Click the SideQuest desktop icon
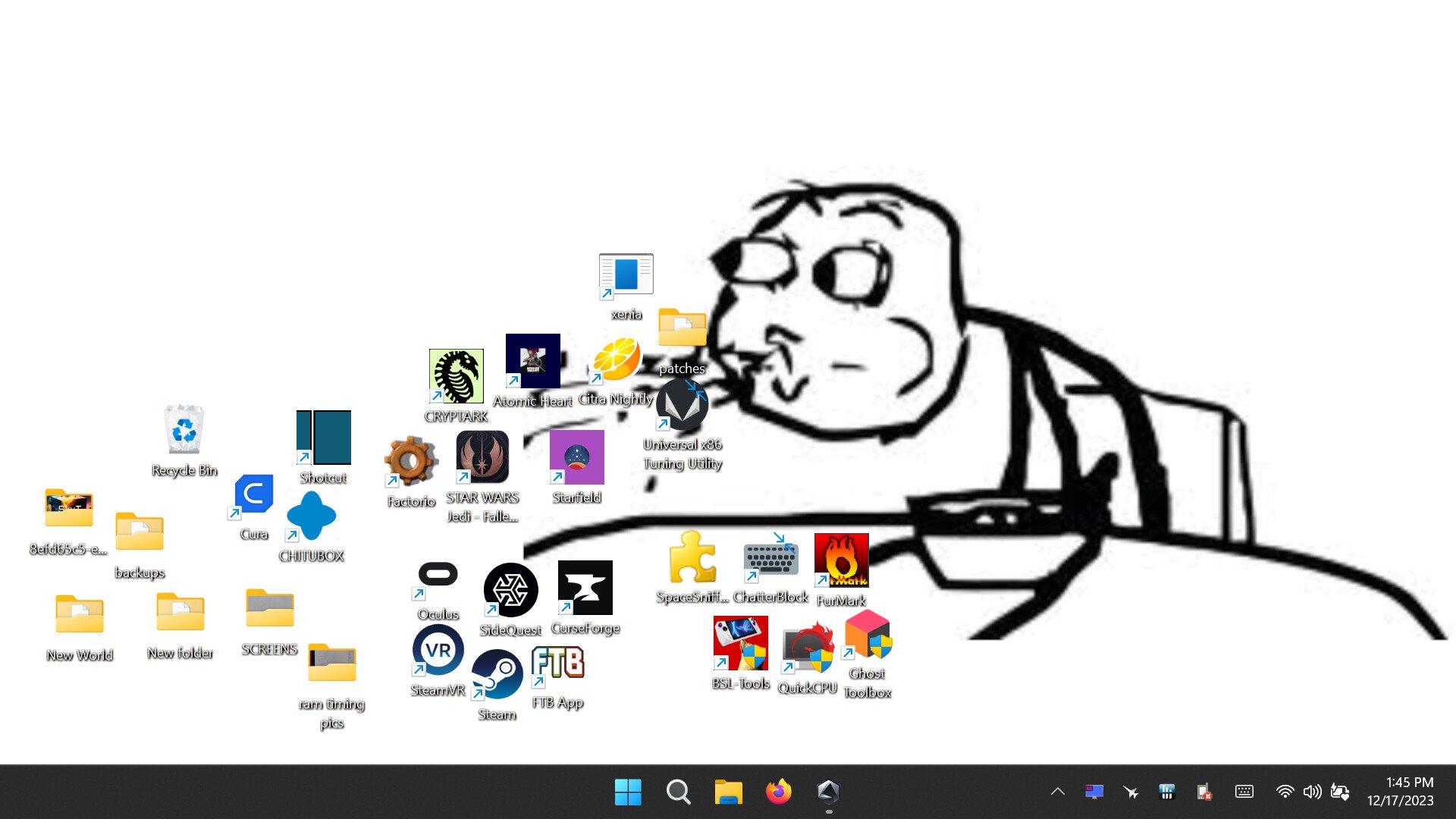The height and width of the screenshot is (819, 1456). [510, 590]
